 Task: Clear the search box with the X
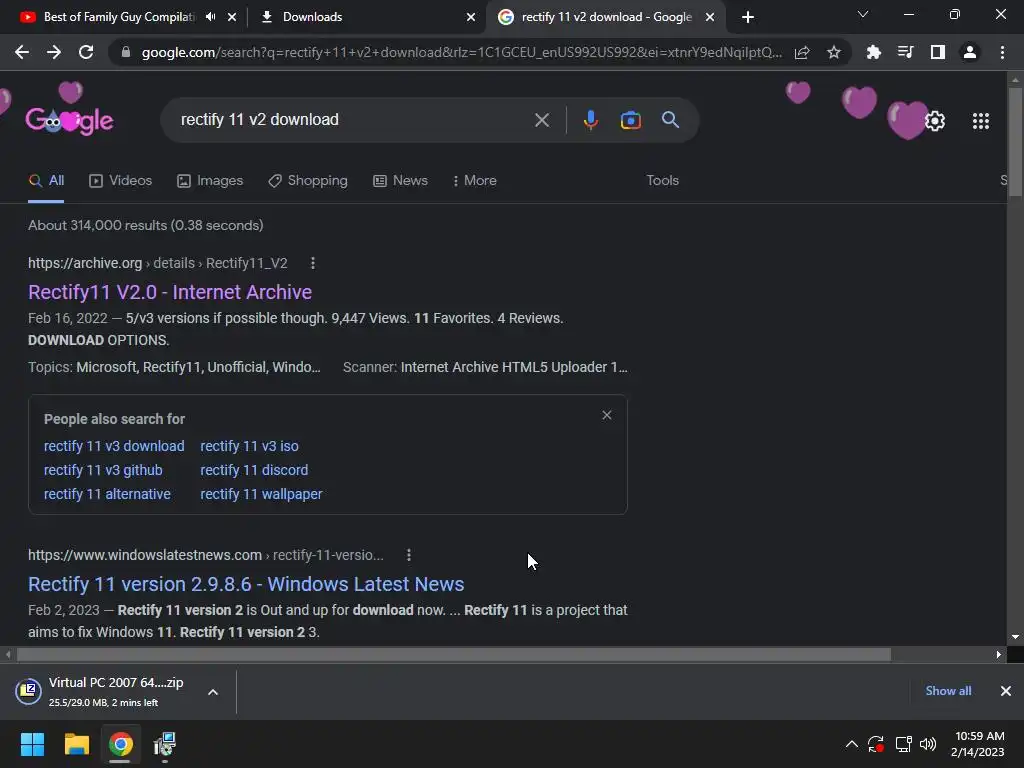click(541, 120)
